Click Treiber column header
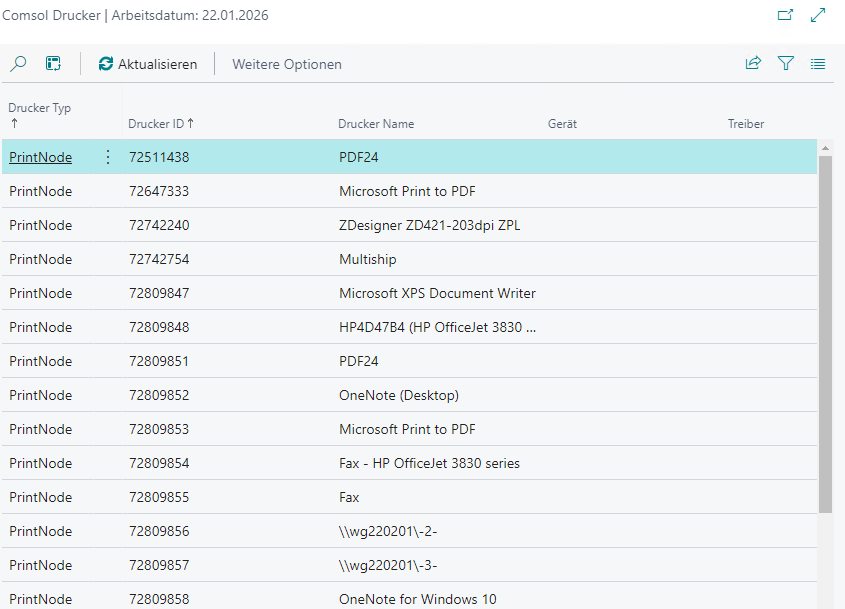The width and height of the screenshot is (845, 609). (746, 123)
